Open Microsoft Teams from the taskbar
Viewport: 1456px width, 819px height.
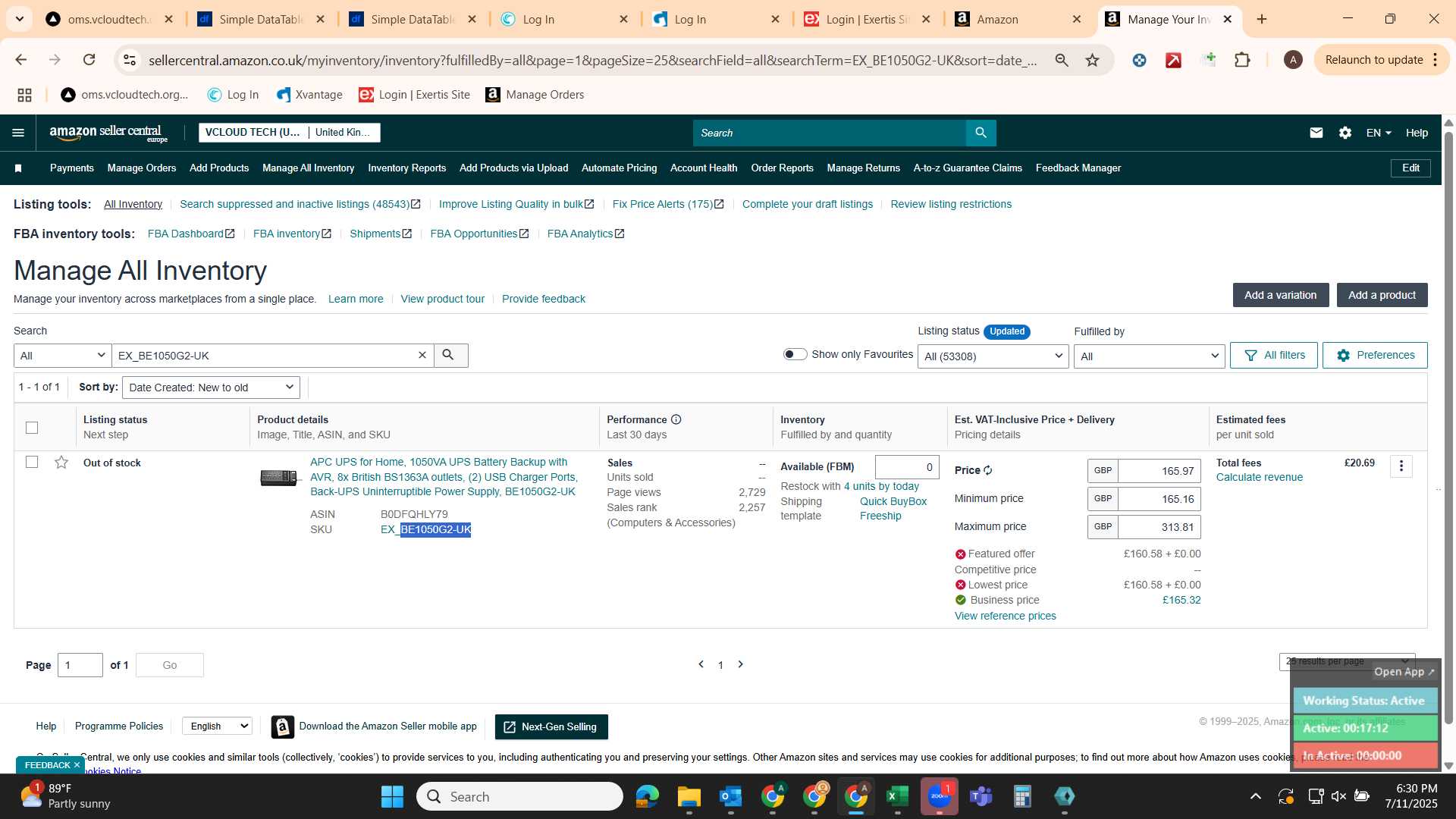[981, 796]
